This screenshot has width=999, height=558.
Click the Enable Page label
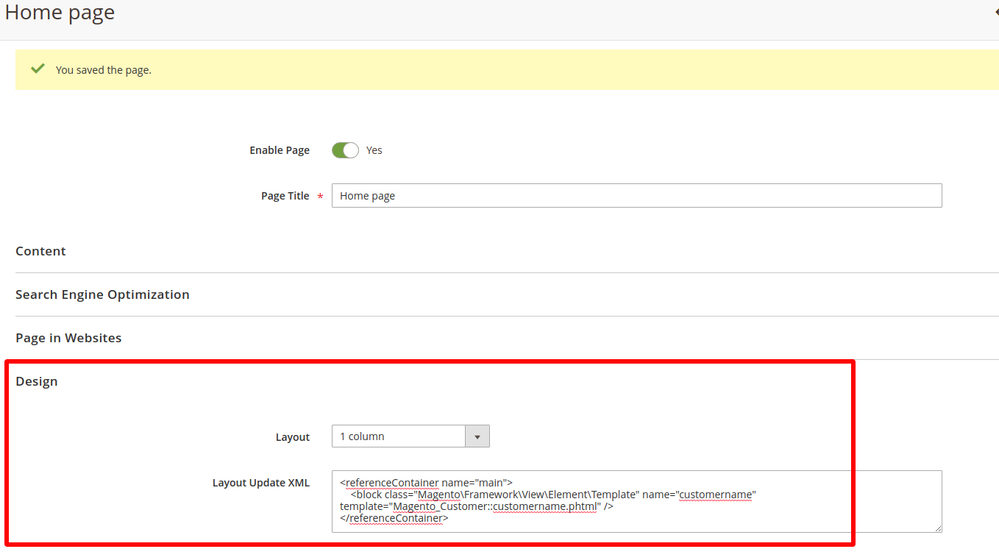point(279,150)
